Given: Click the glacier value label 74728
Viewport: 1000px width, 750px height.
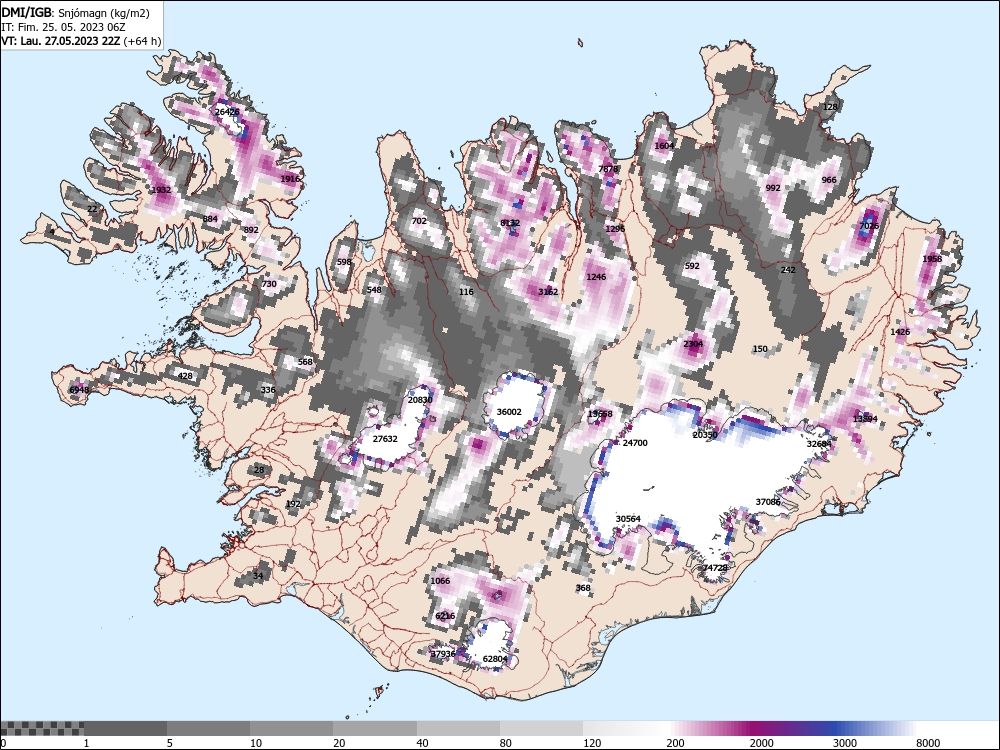Looking at the screenshot, I should pyautogui.click(x=715, y=568).
